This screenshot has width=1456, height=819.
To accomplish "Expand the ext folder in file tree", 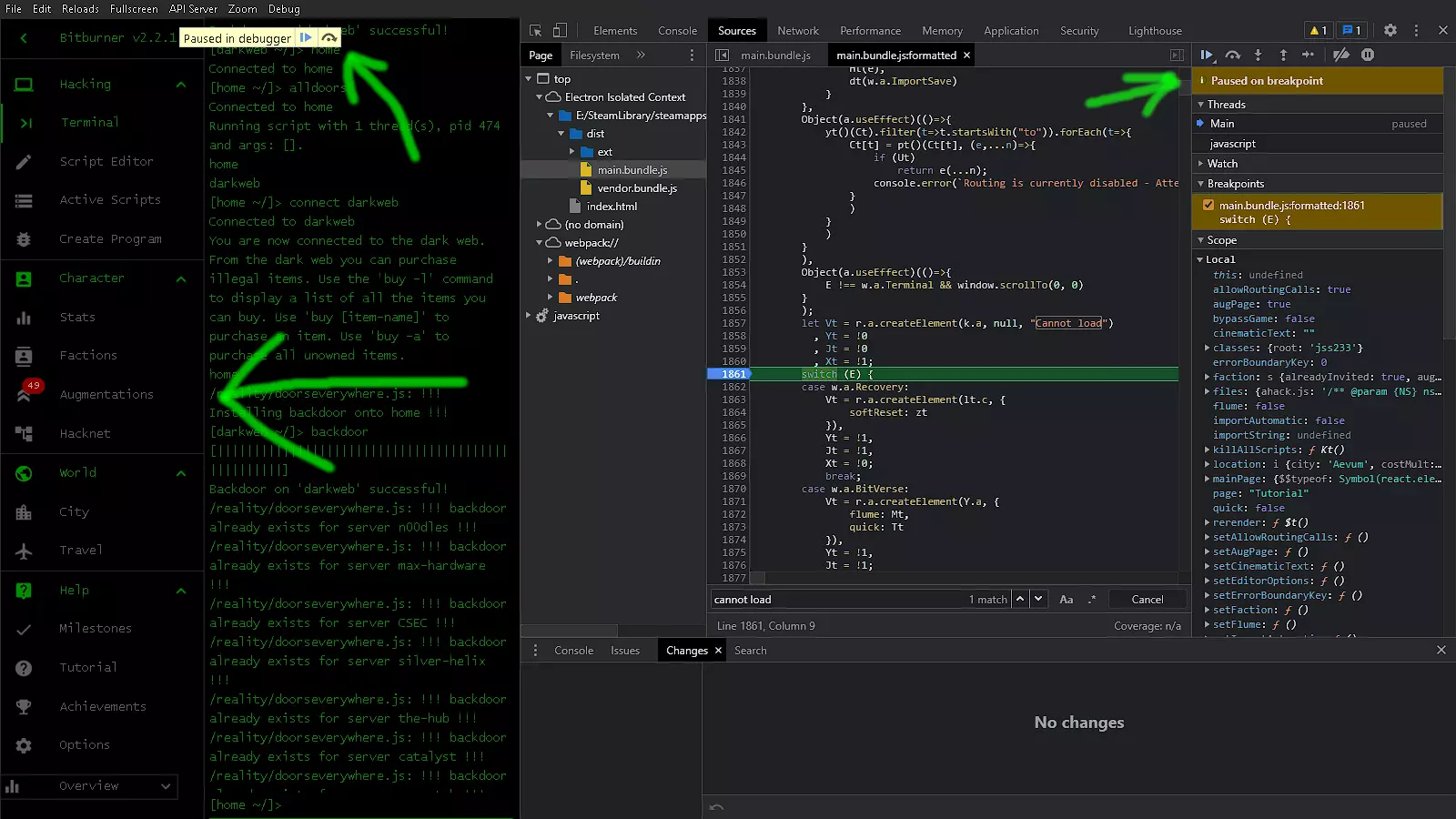I will point(572,152).
